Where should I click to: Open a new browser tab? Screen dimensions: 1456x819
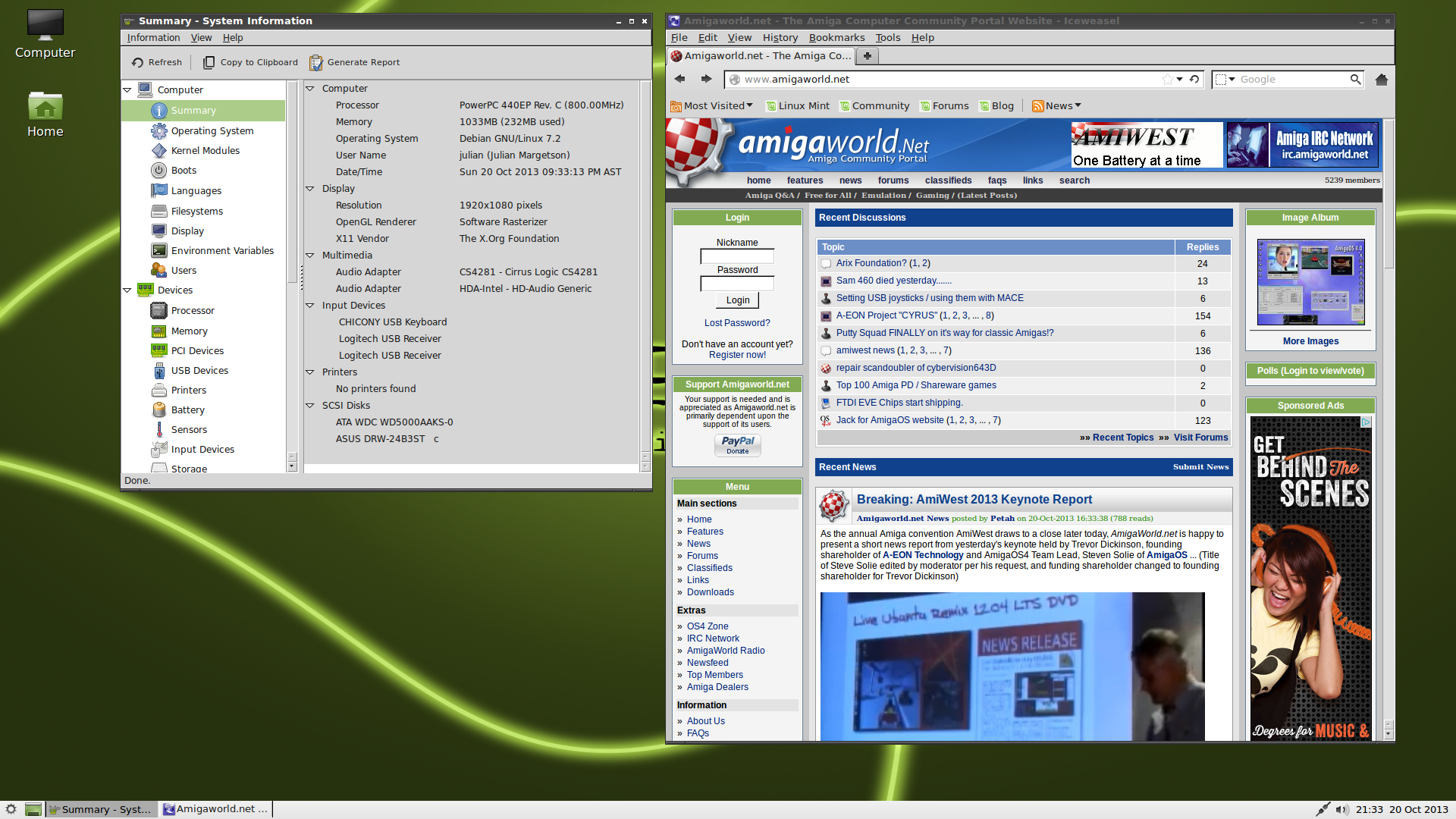pyautogui.click(x=868, y=55)
